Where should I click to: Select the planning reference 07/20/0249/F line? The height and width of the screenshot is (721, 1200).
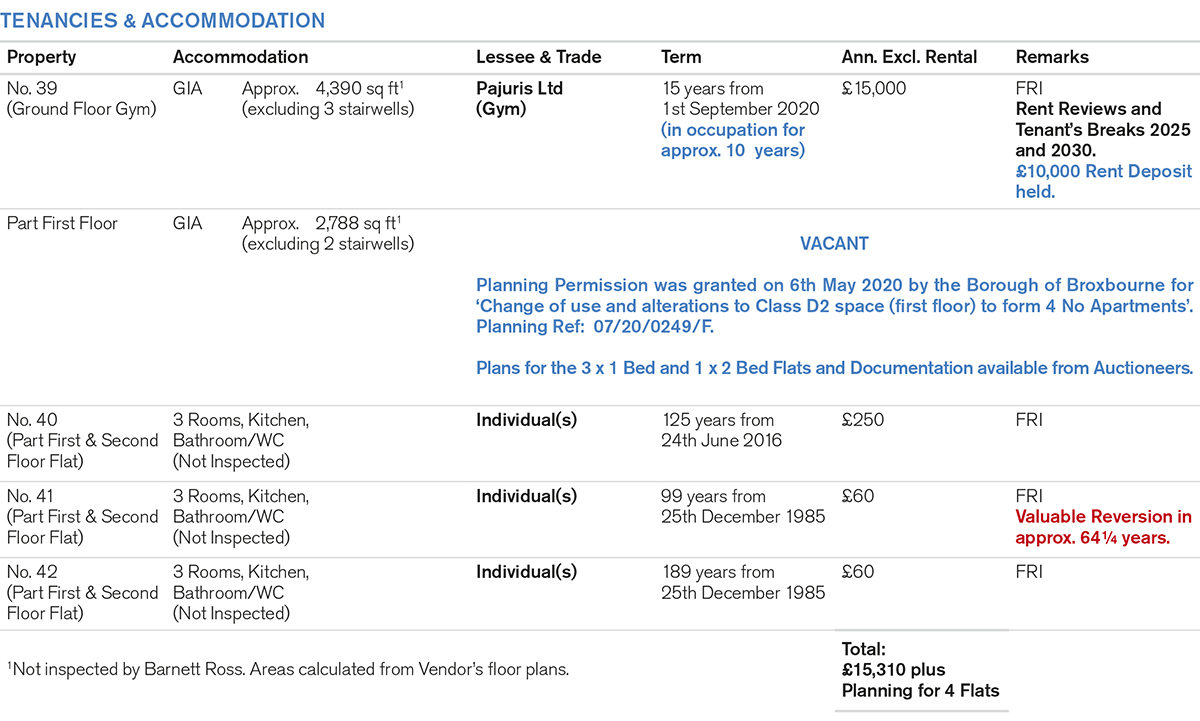point(597,326)
